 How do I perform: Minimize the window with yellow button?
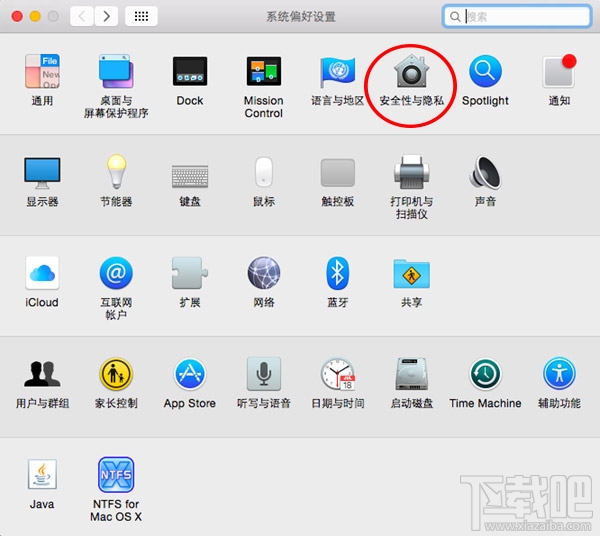35,16
